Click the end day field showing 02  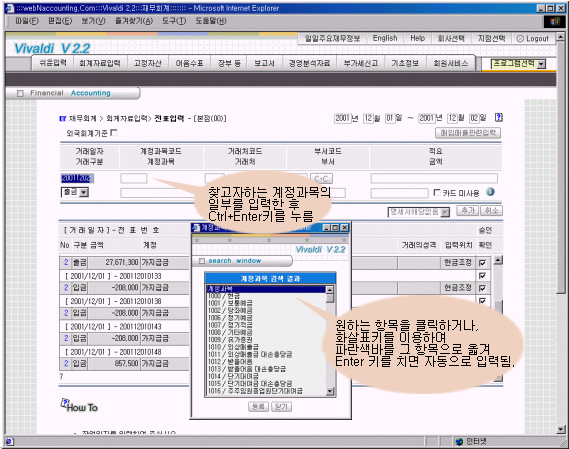point(474,118)
